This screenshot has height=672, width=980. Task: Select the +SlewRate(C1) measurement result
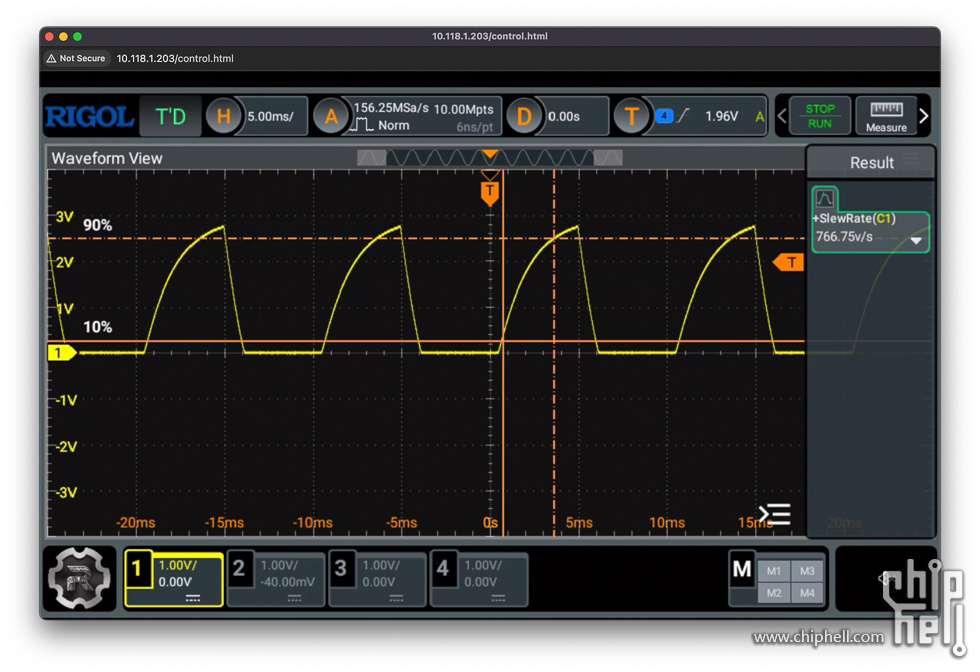(x=870, y=231)
